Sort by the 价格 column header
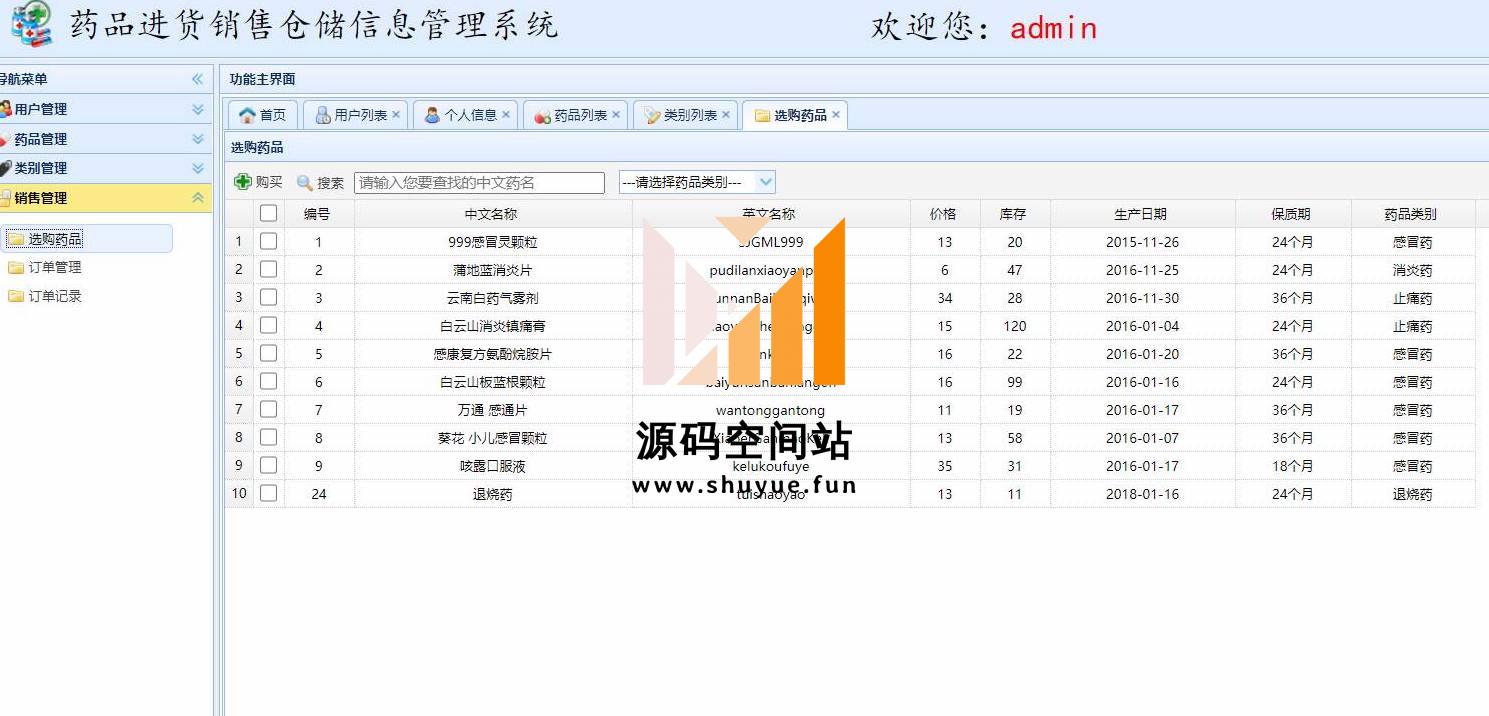The height and width of the screenshot is (716, 1489). [x=942, y=214]
